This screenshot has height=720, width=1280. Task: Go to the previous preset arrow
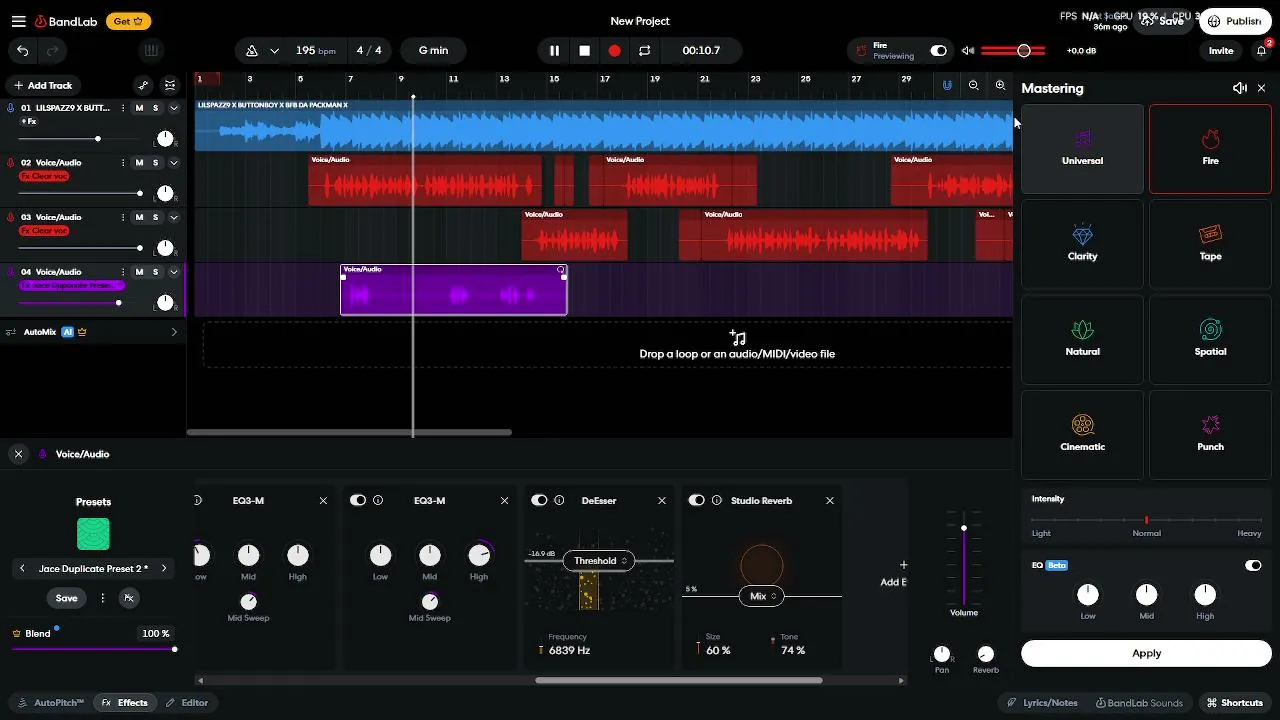(22, 568)
